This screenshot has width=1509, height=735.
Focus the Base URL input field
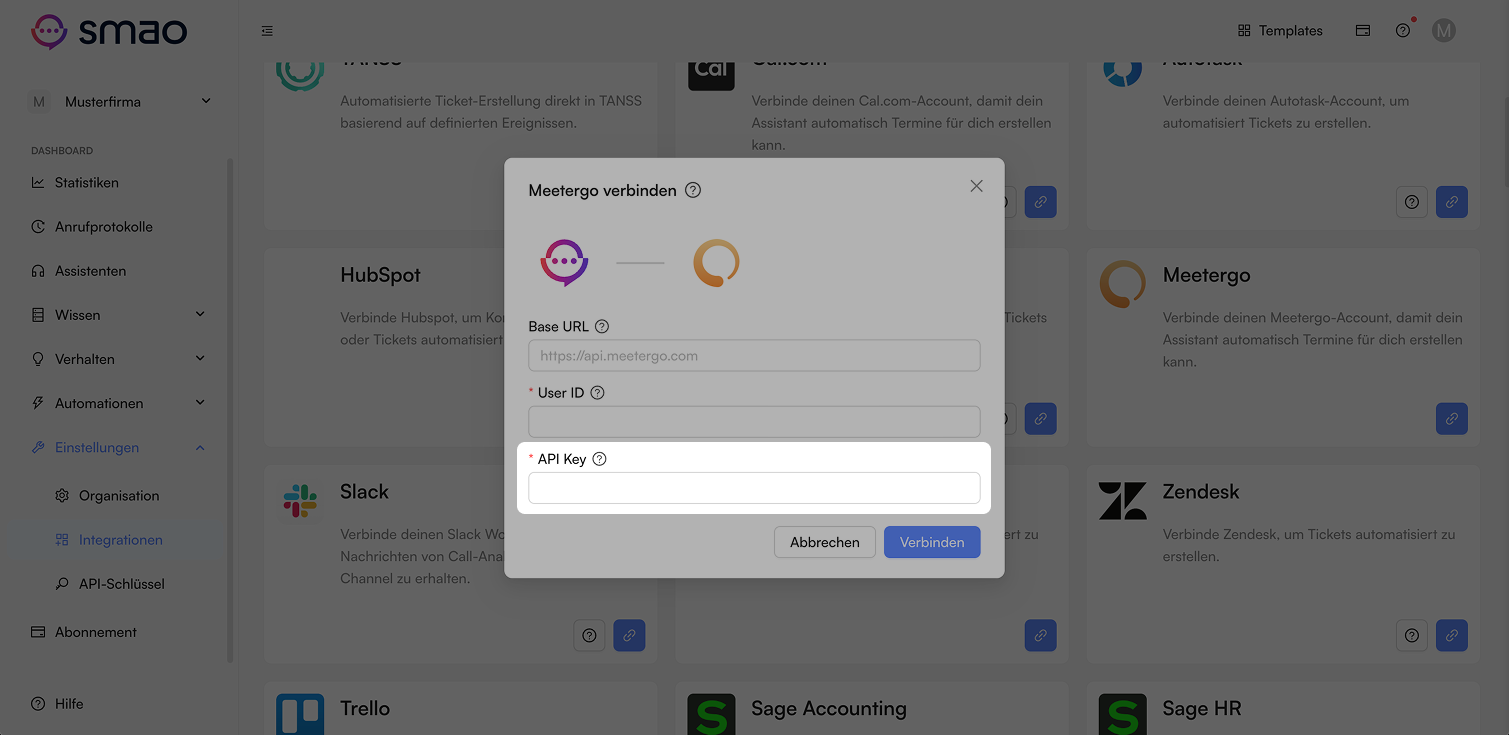[x=754, y=356]
